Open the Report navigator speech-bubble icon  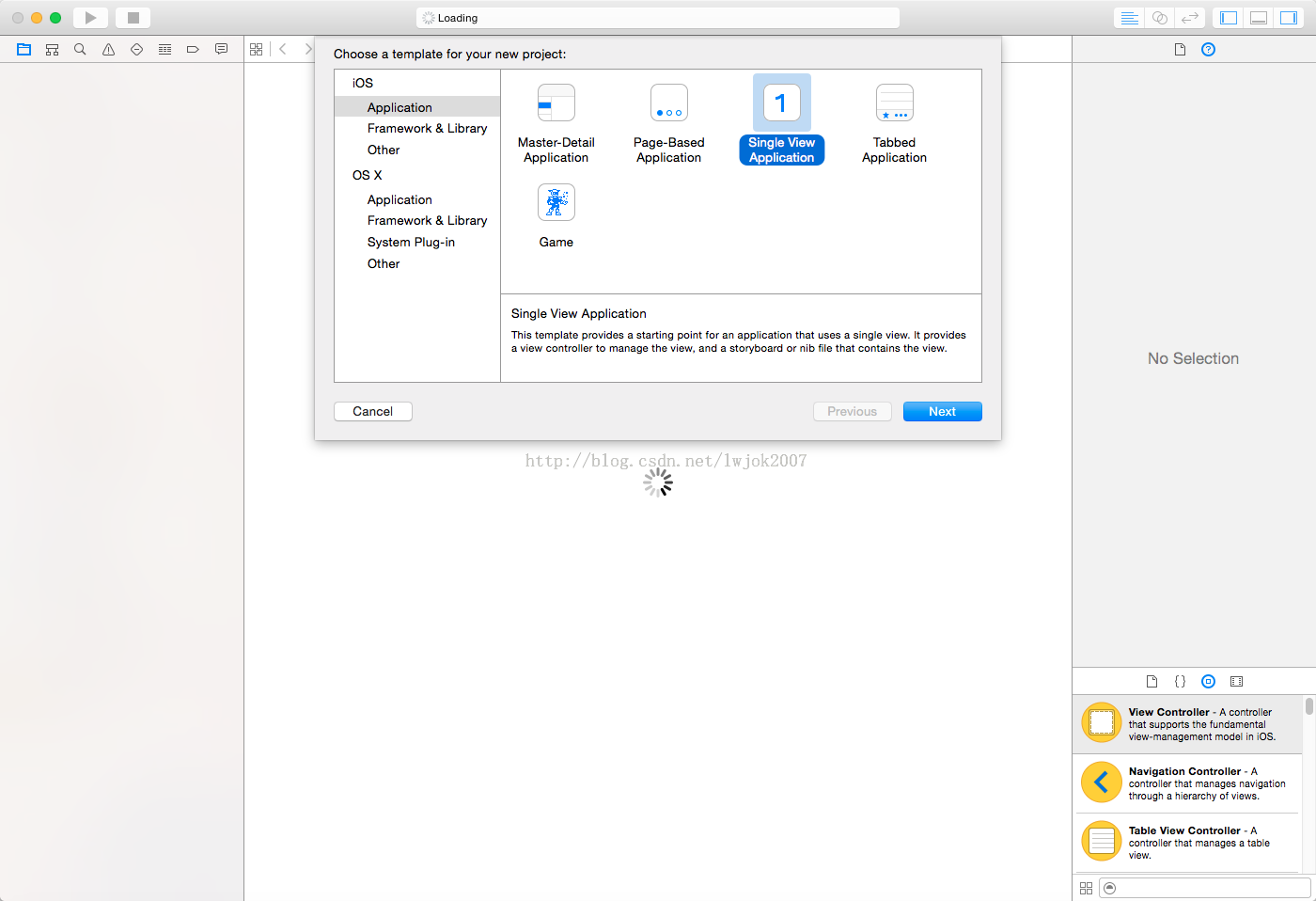click(222, 50)
